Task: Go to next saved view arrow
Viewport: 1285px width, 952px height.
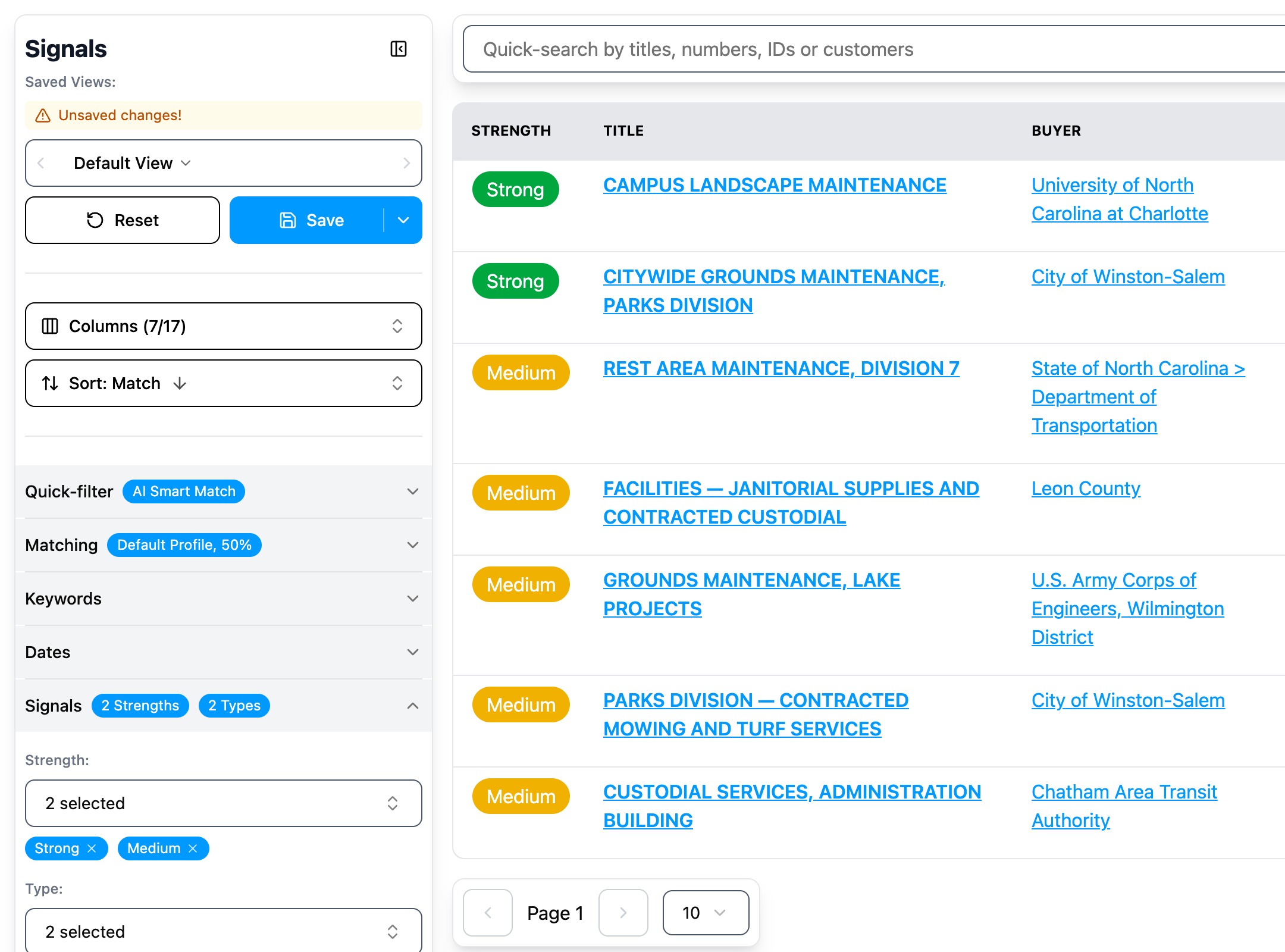Action: [406, 163]
